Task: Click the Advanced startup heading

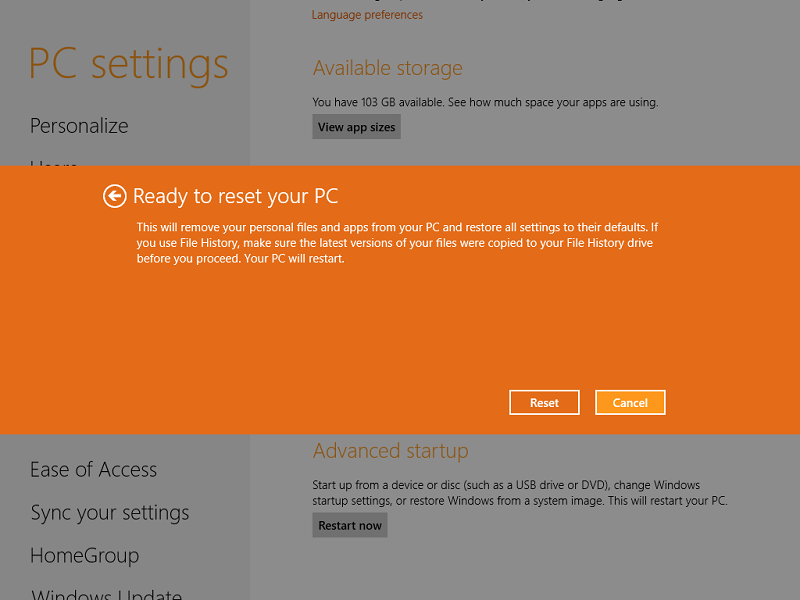Action: [390, 451]
